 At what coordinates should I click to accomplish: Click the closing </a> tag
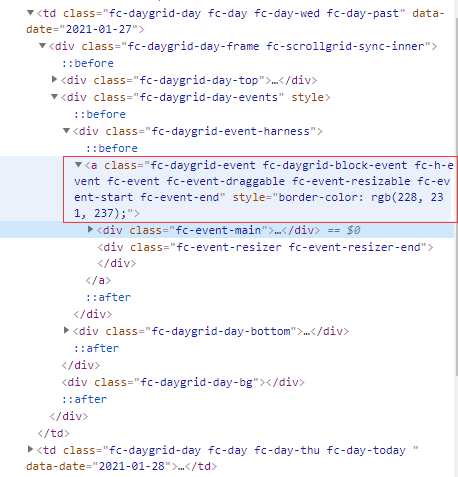[98, 280]
